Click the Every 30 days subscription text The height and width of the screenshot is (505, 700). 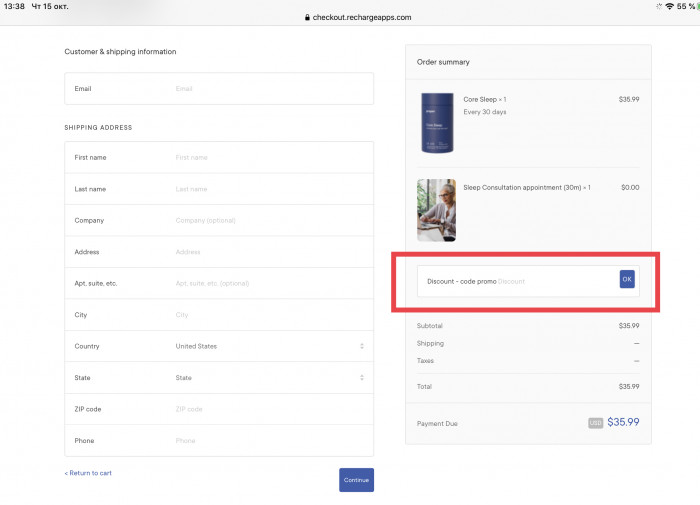[484, 112]
